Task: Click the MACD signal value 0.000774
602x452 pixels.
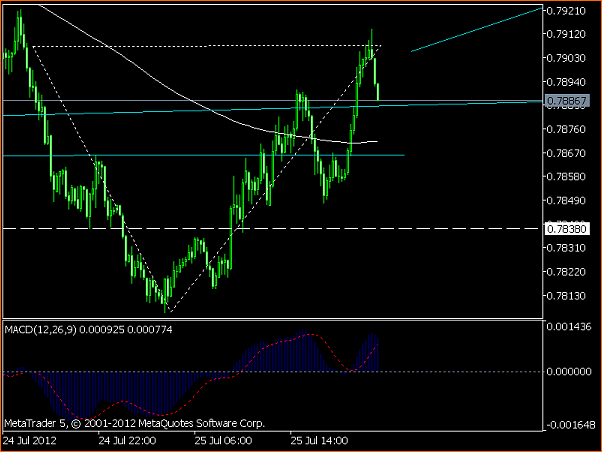Action: coord(149,329)
